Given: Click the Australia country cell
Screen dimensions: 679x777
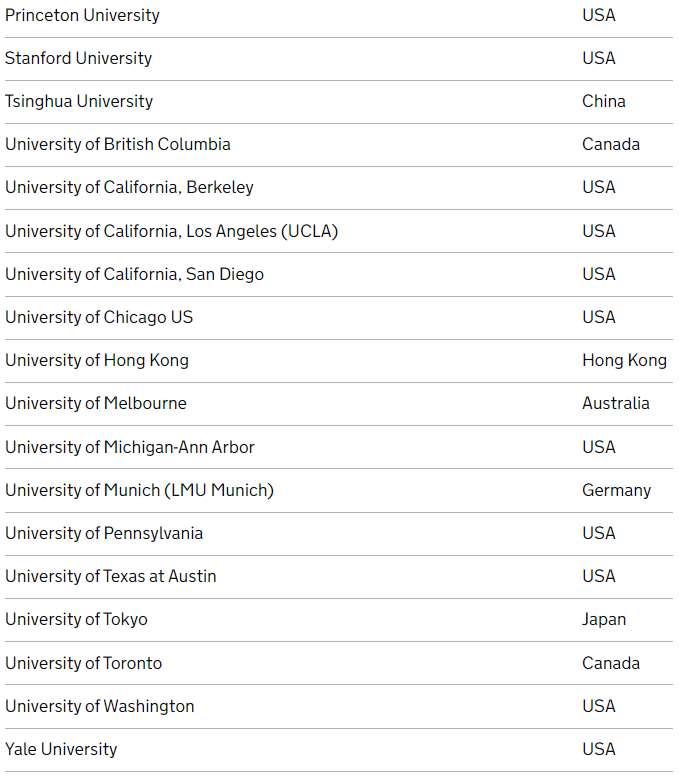Looking at the screenshot, I should [x=616, y=404].
